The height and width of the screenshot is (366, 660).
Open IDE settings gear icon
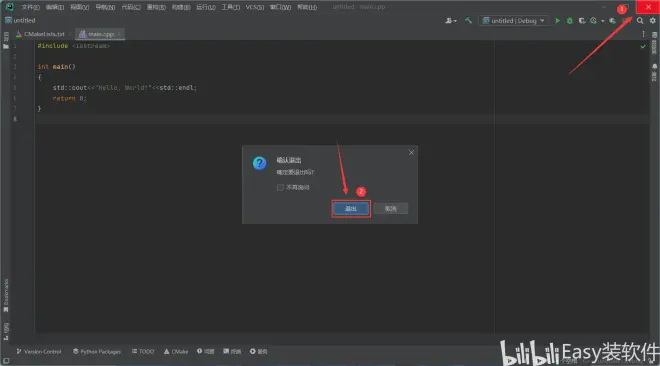[x=652, y=20]
